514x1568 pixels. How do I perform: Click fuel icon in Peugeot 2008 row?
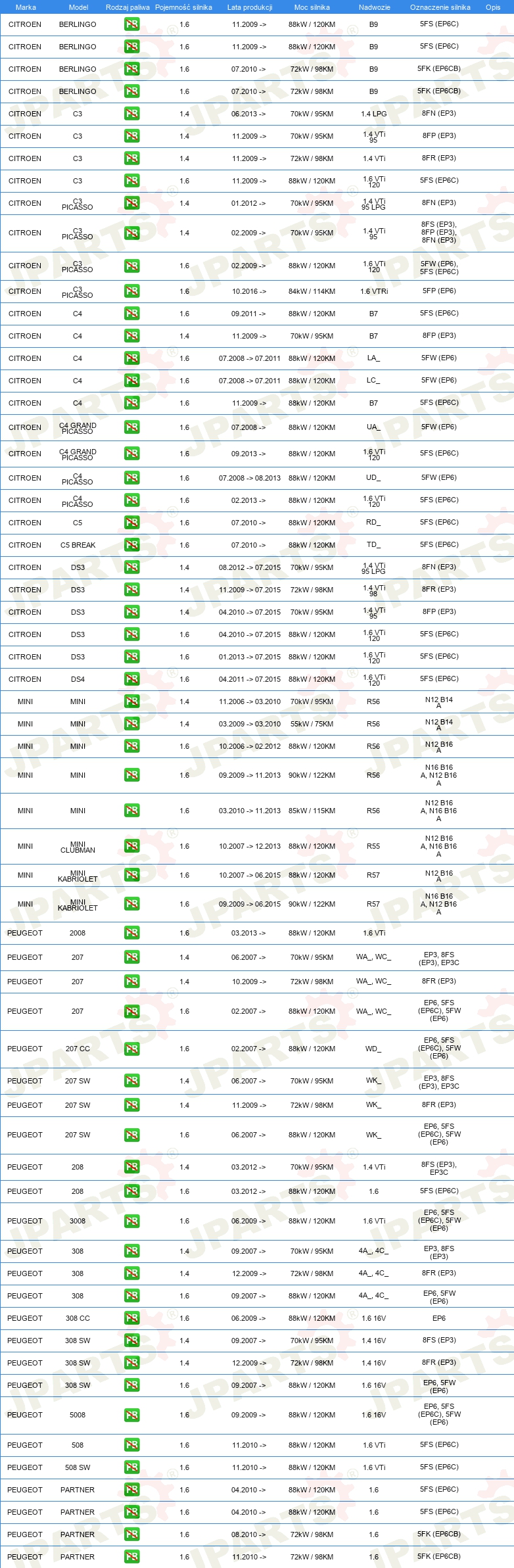(131, 933)
